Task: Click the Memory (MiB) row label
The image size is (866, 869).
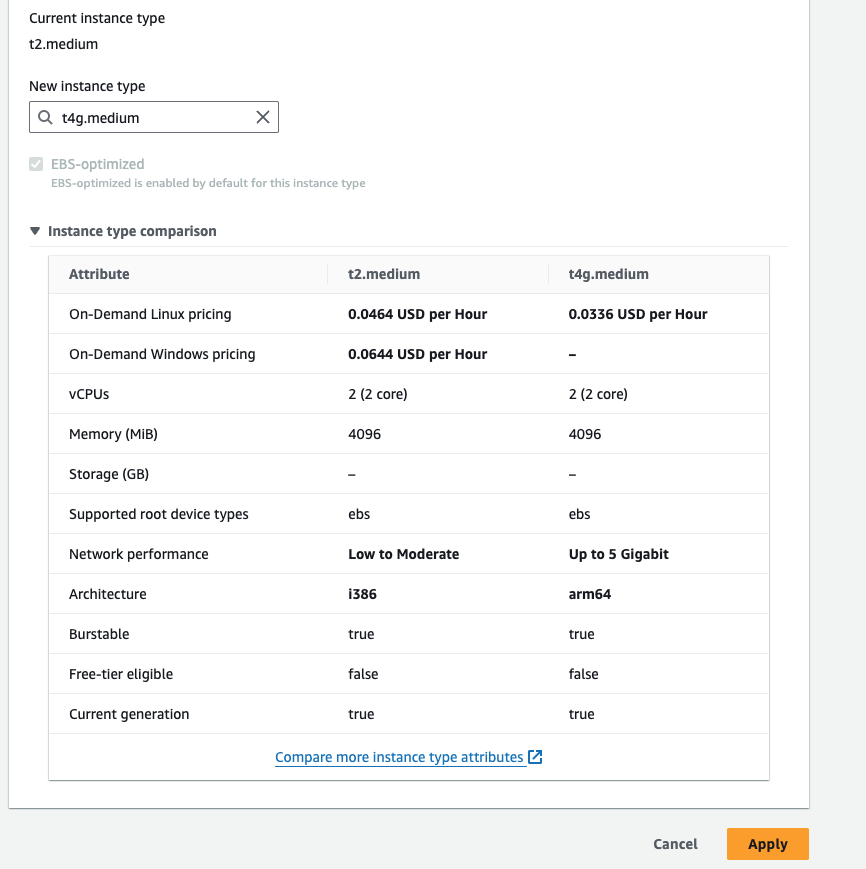Action: tap(114, 434)
